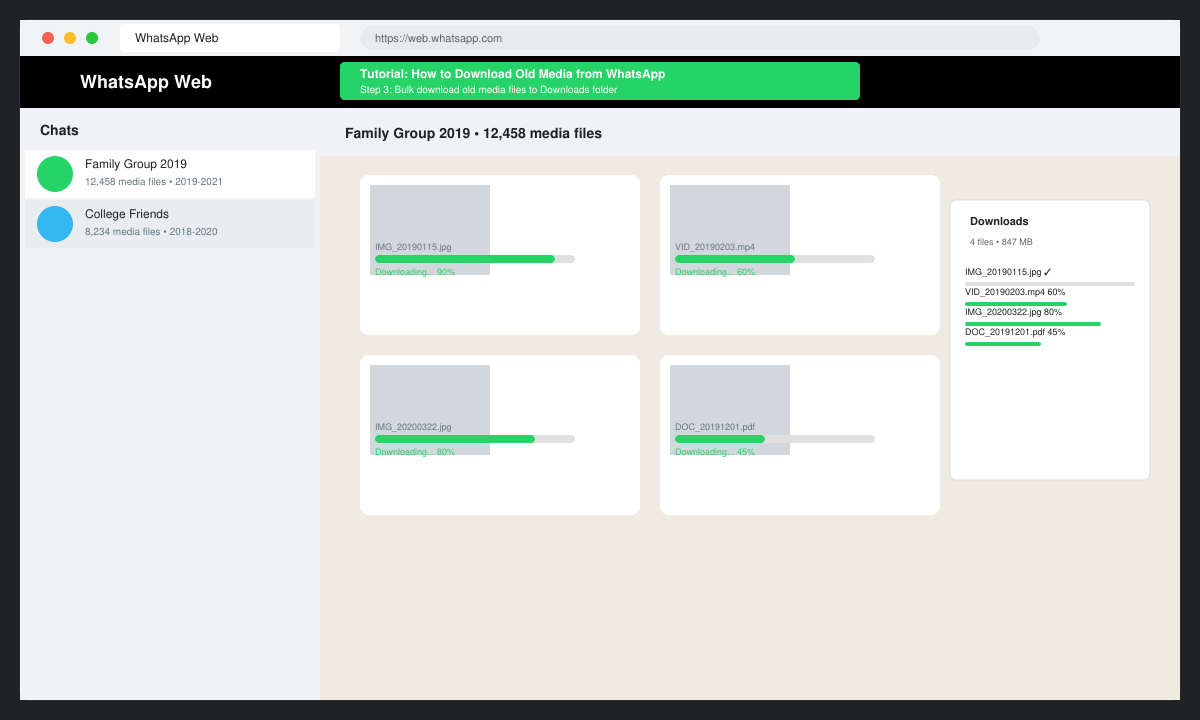The image size is (1200, 720).
Task: Click the WhatsApp Web header title
Action: coord(146,82)
